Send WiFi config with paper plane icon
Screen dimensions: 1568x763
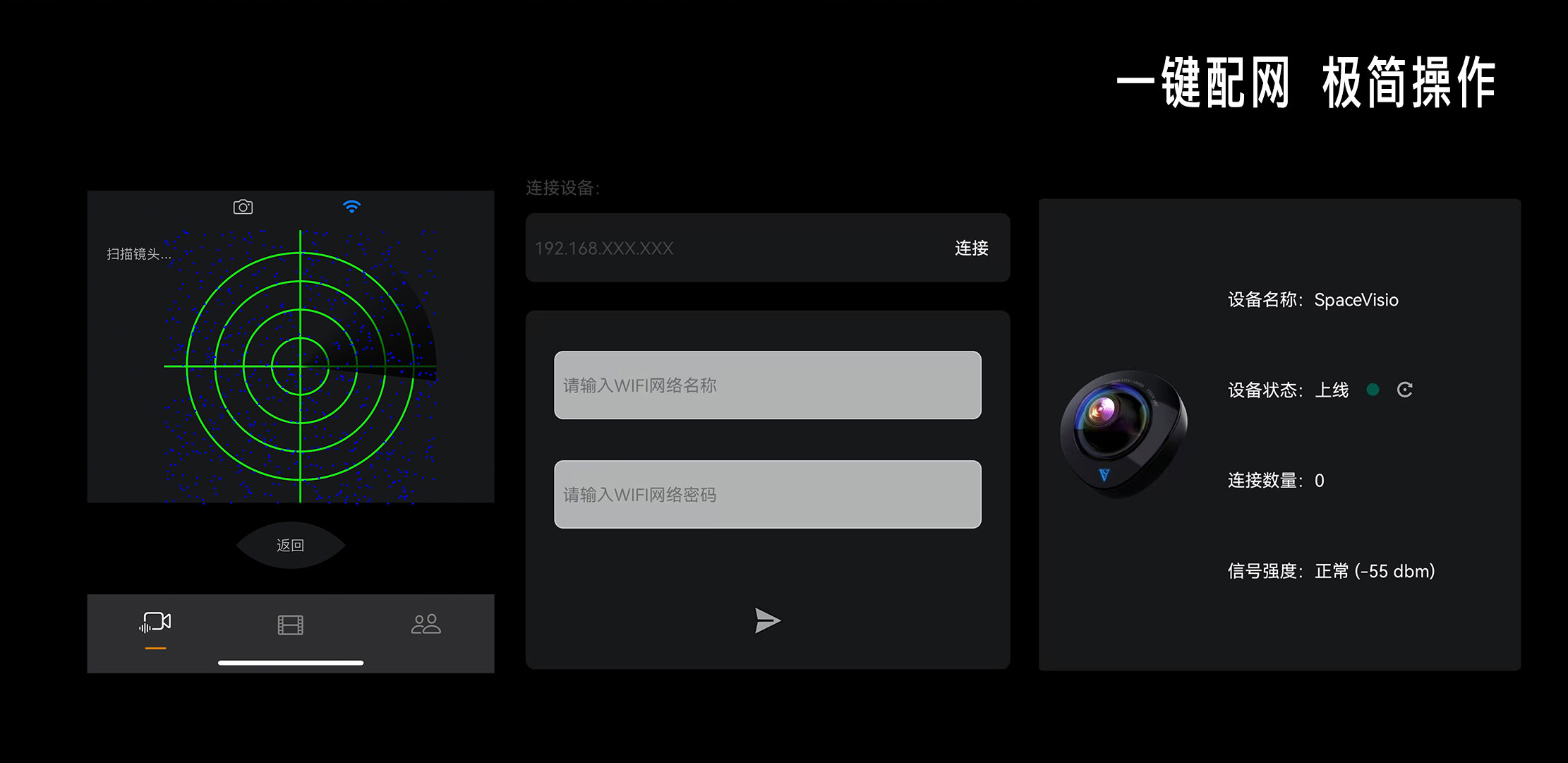[x=767, y=620]
